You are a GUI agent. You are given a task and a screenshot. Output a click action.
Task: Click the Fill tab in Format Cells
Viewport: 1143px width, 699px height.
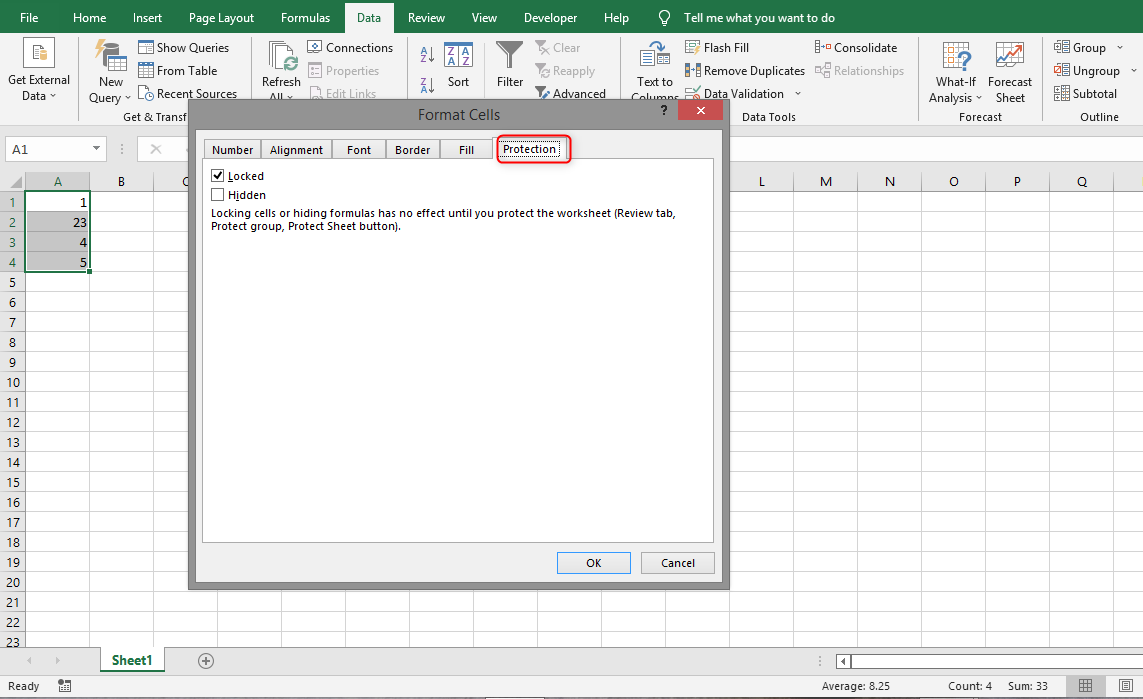[465, 148]
